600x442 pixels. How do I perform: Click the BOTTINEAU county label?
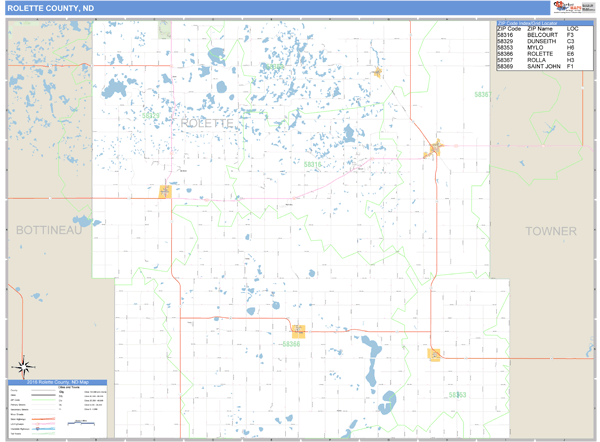tap(48, 231)
